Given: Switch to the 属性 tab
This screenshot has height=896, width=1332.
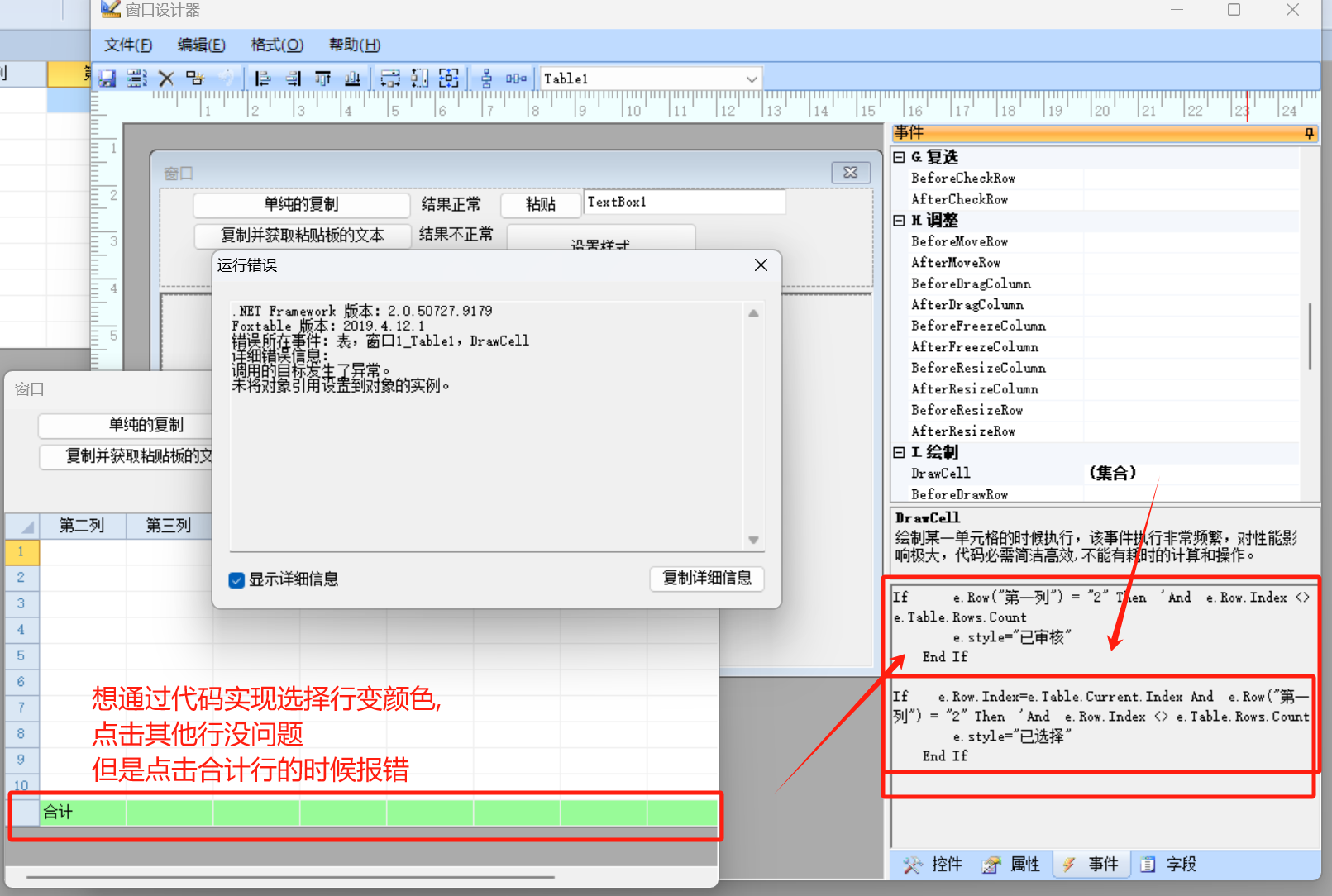Looking at the screenshot, I should (x=1011, y=865).
